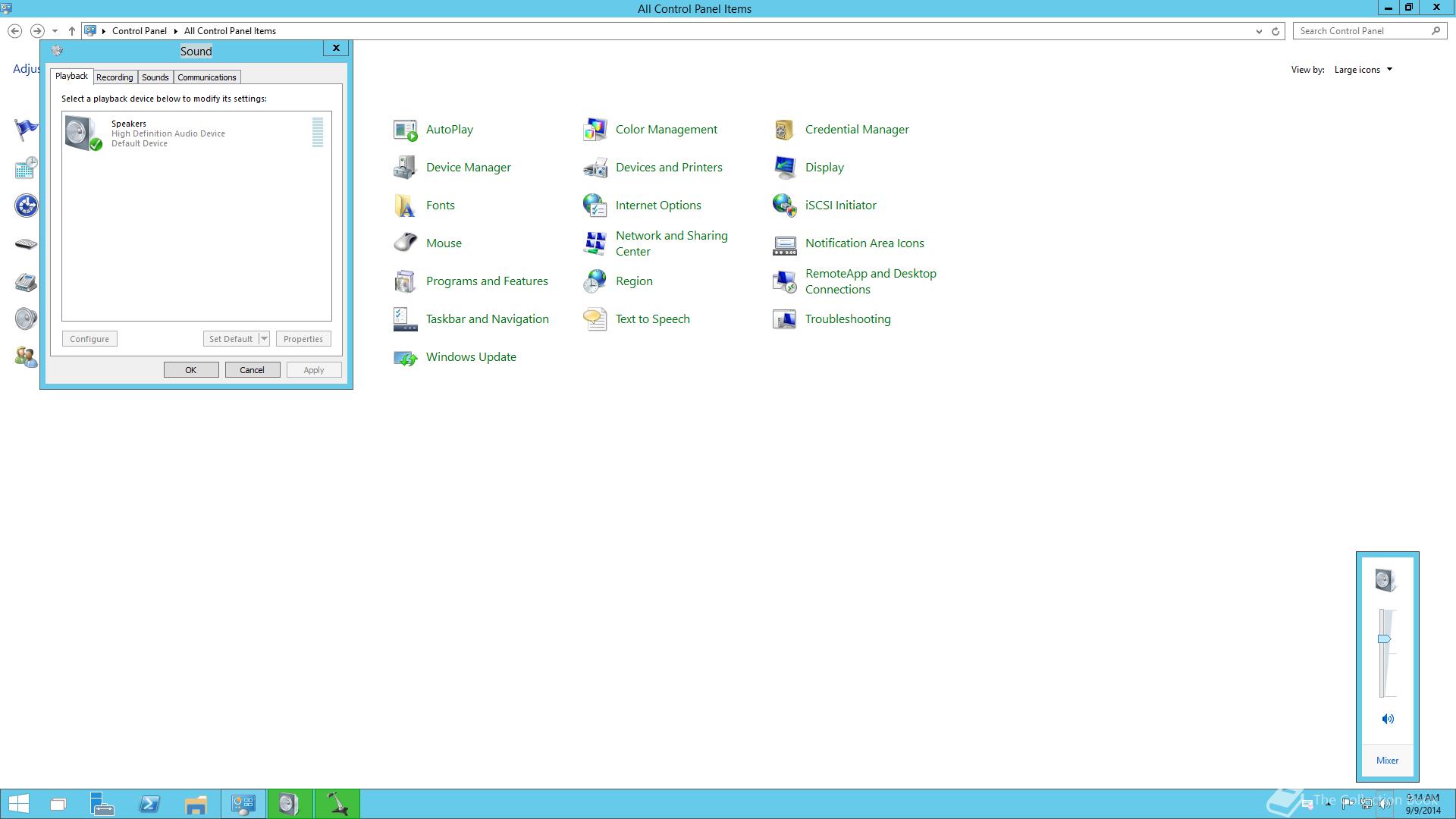Open the recent locations dropdown arrow
1456x819 pixels.
click(55, 31)
